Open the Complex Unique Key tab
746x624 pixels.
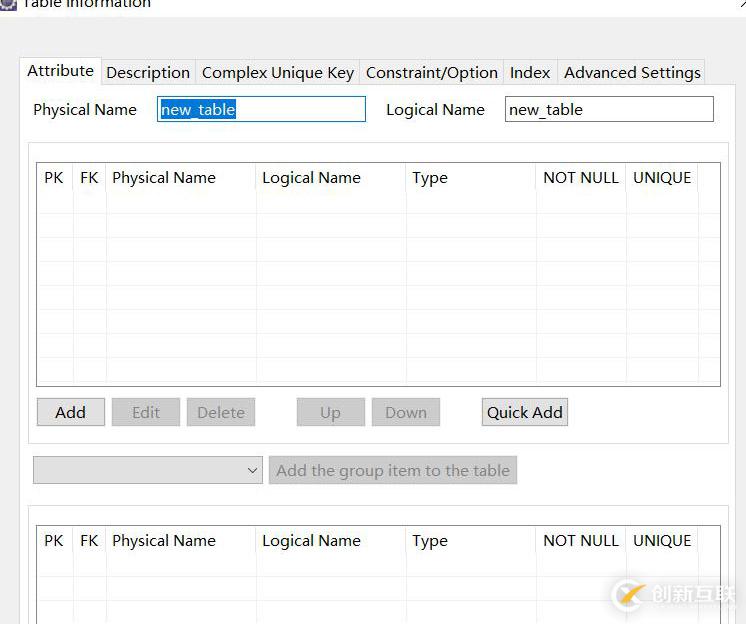click(x=278, y=72)
